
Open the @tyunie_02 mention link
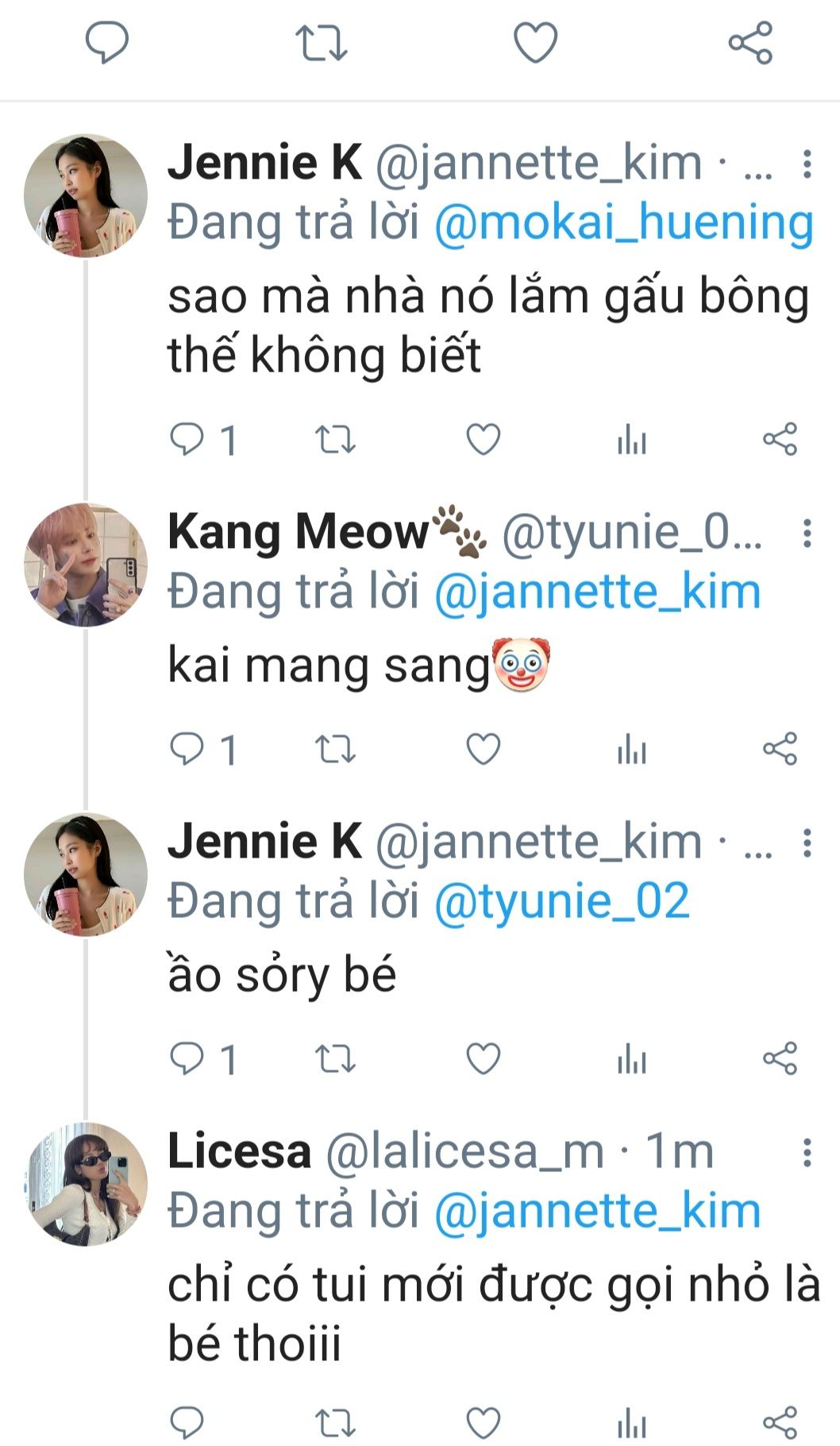[562, 902]
